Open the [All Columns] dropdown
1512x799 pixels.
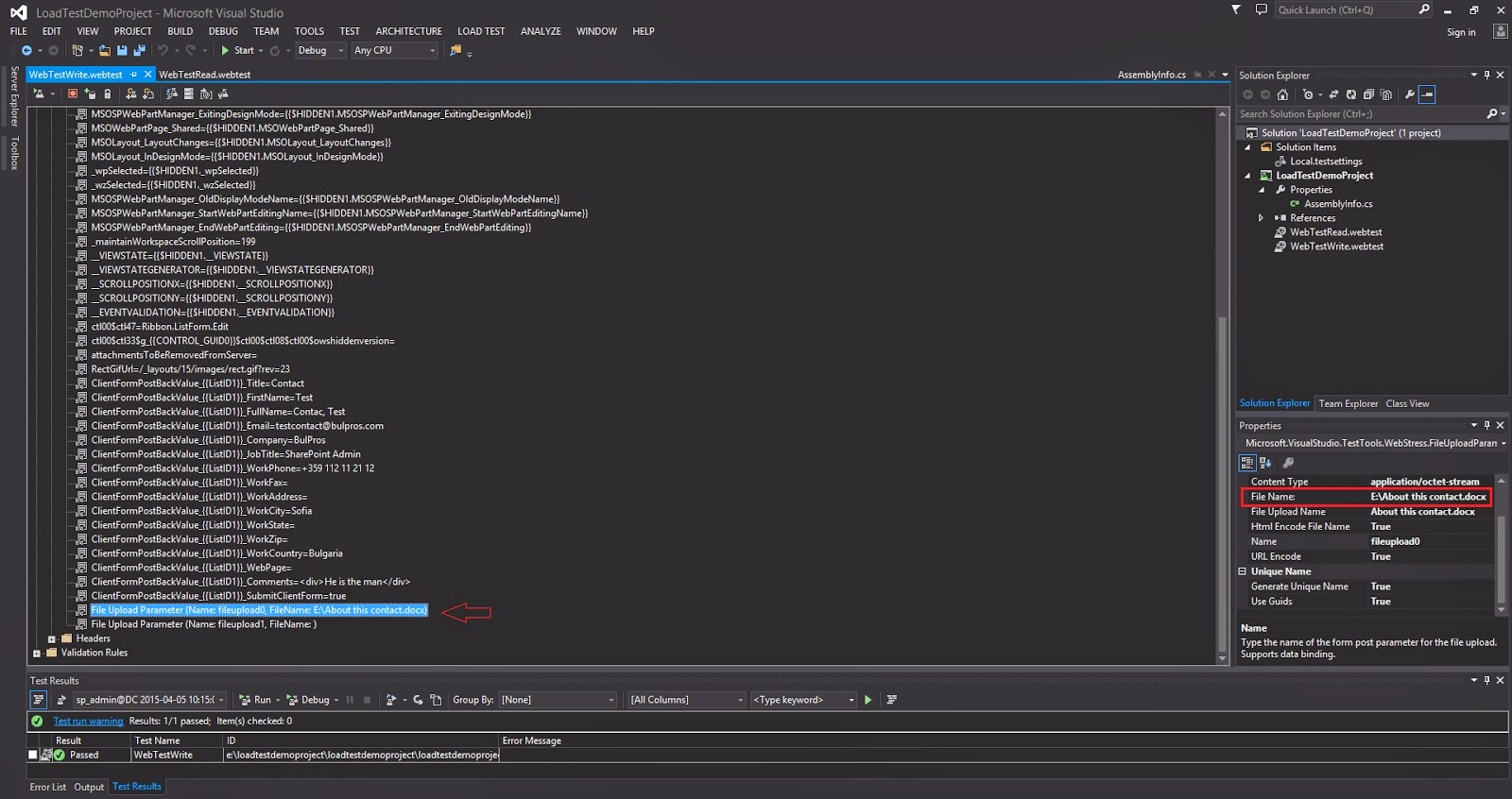[687, 700]
